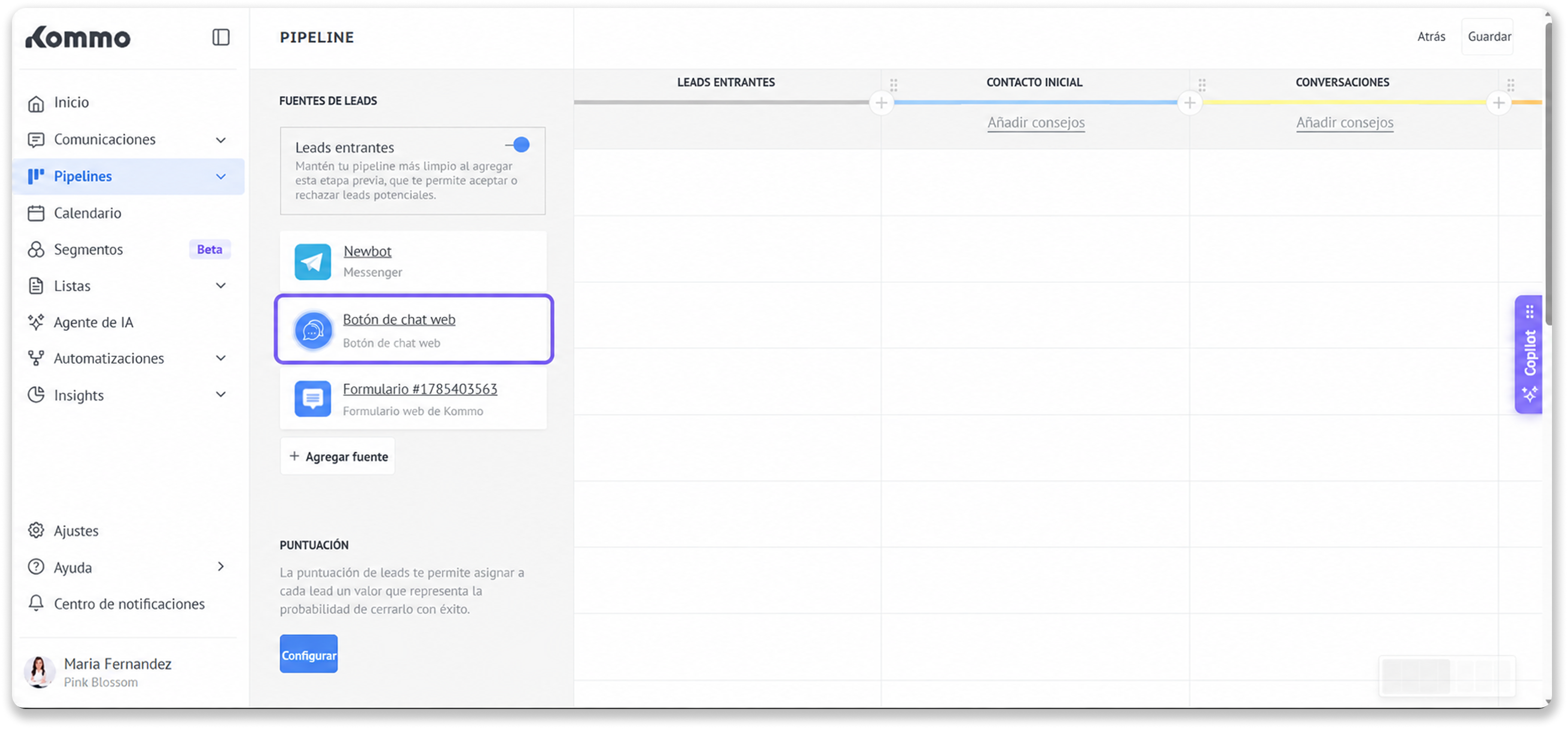The width and height of the screenshot is (1568, 729).
Task: Add stage after Conversaciones with plus
Action: [x=1498, y=103]
